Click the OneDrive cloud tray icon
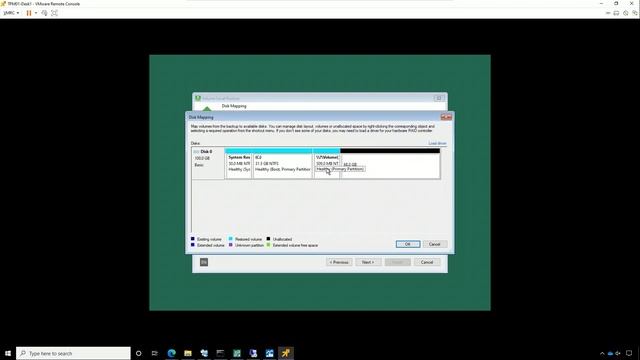This screenshot has width=640, height=360. pyautogui.click(x=610, y=353)
